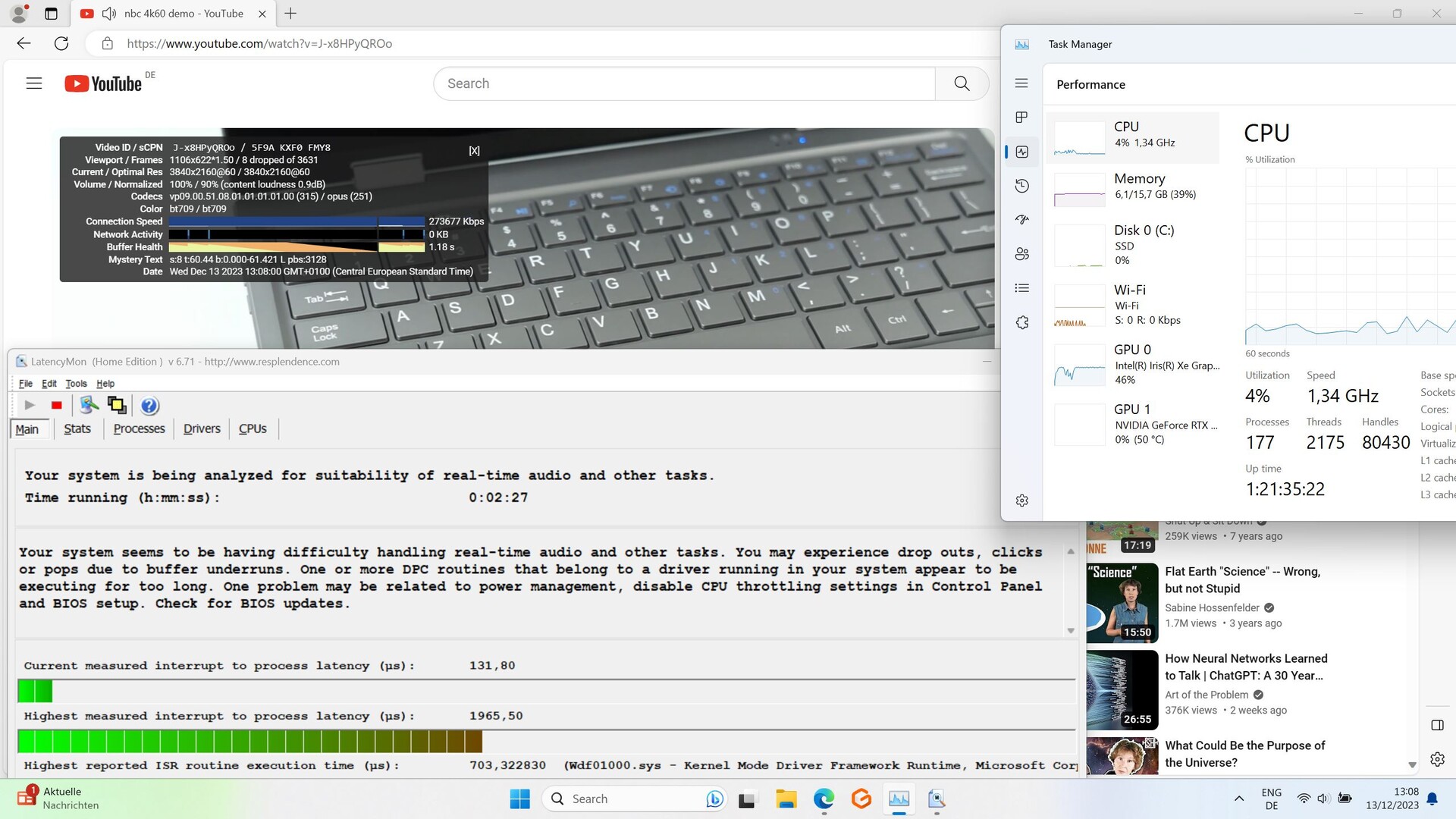Open a new browser tab

coord(290,14)
